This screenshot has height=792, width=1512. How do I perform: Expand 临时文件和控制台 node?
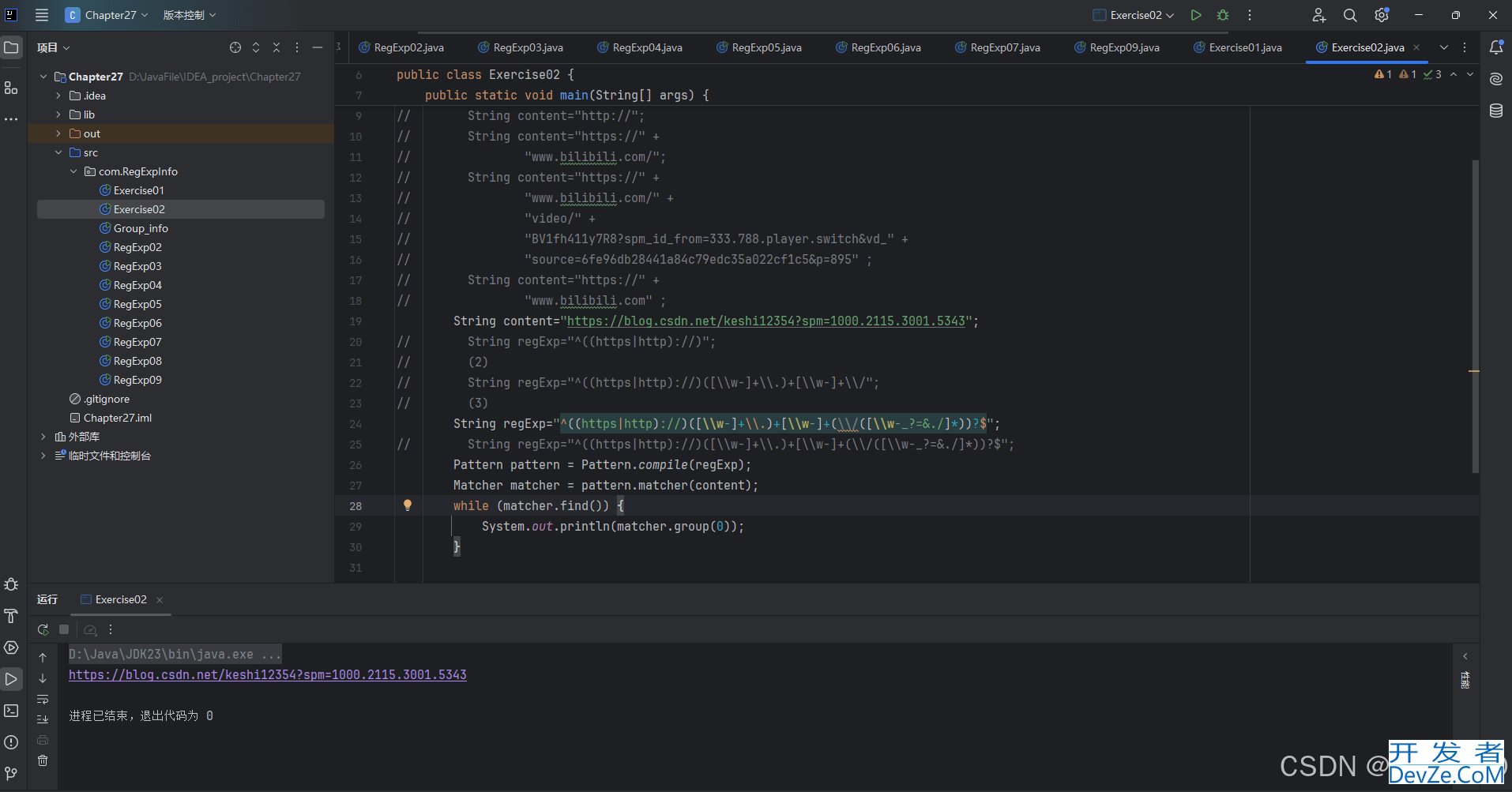43,456
